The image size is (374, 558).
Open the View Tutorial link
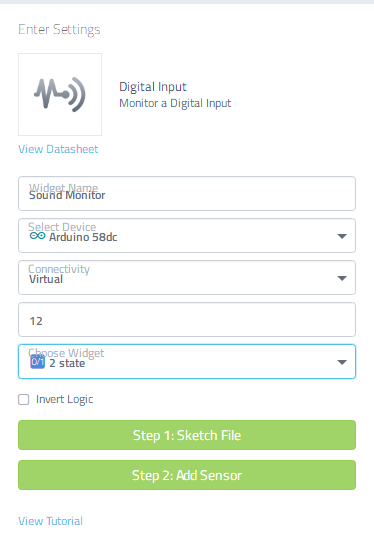pyautogui.click(x=51, y=521)
